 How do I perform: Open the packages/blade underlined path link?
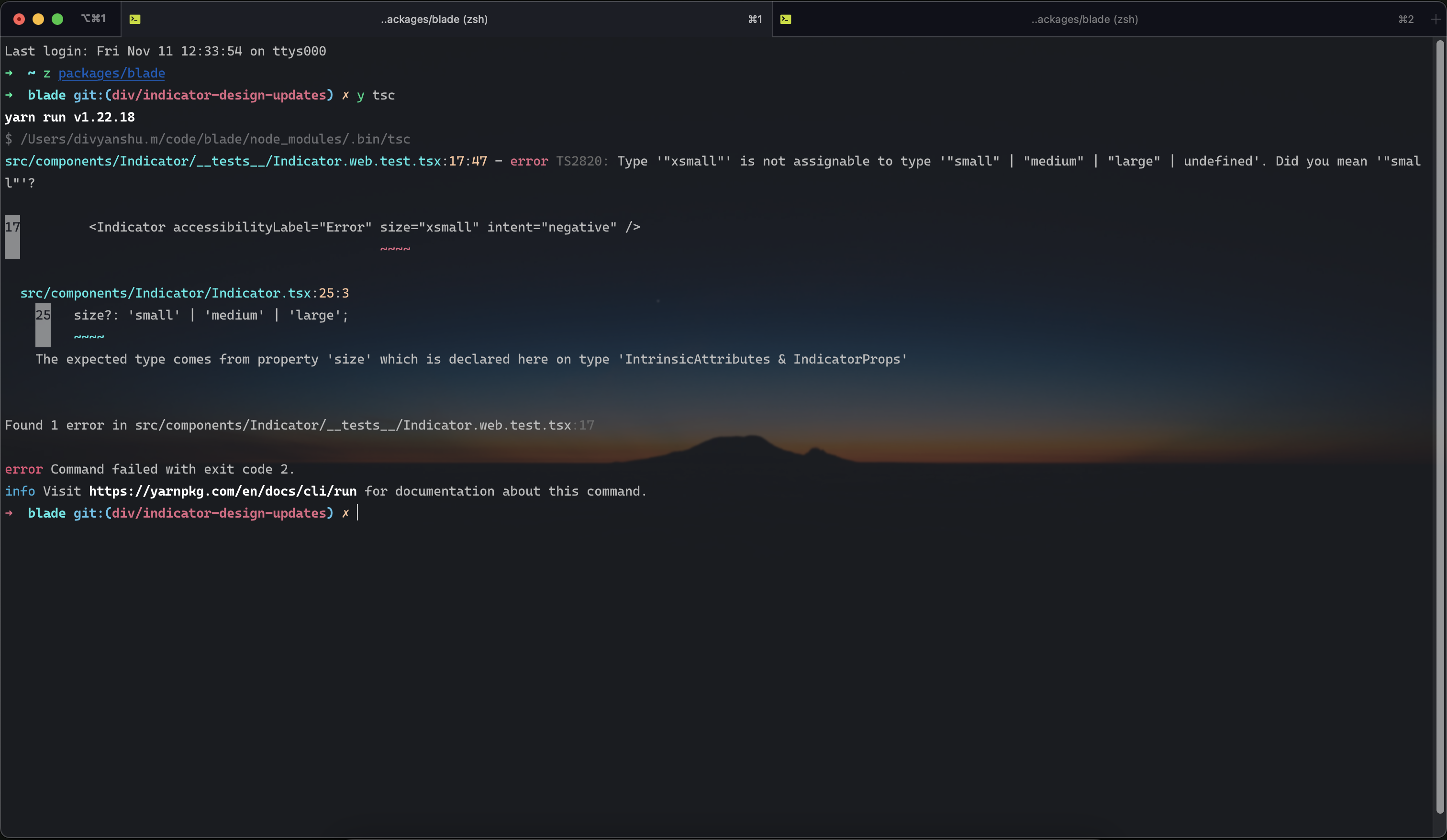click(111, 73)
